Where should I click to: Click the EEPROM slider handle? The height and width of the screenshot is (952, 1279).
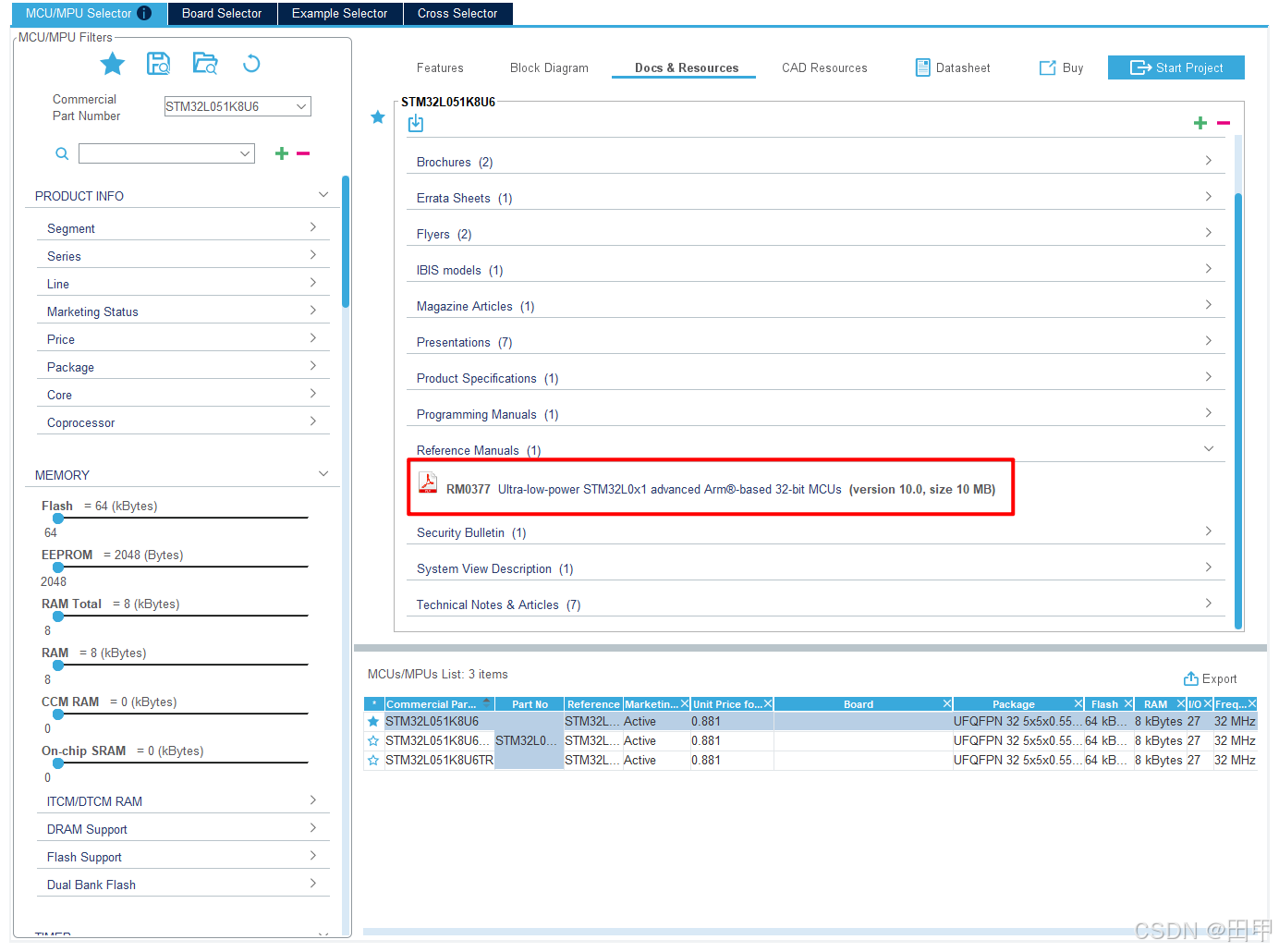click(58, 568)
